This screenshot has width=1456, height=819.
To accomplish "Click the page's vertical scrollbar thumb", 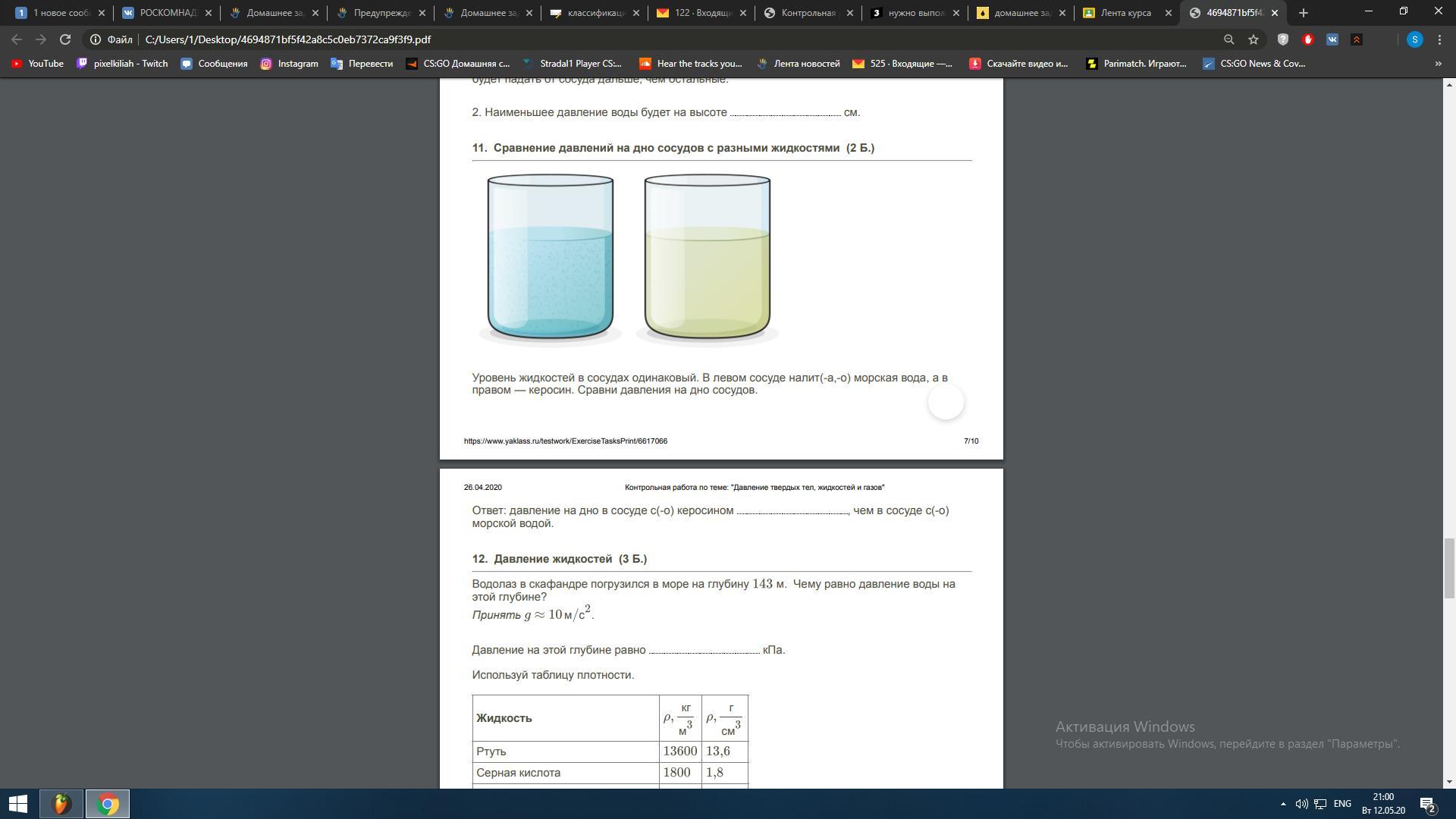I will tap(1448, 568).
